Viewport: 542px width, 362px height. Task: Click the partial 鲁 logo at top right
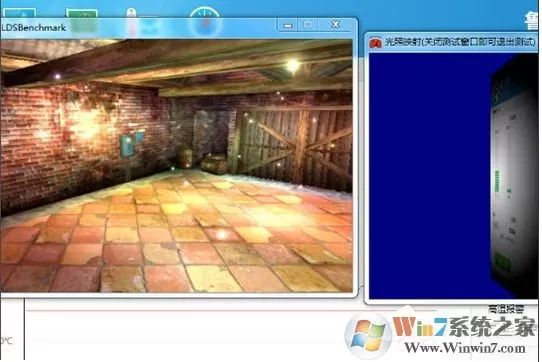coord(532,20)
